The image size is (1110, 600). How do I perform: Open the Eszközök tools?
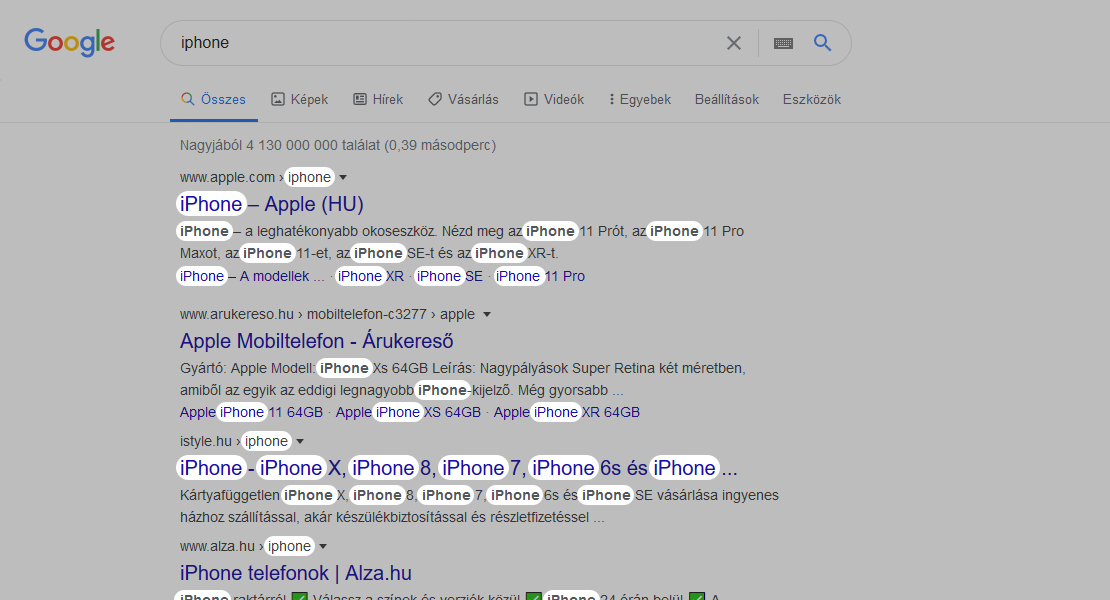(811, 100)
